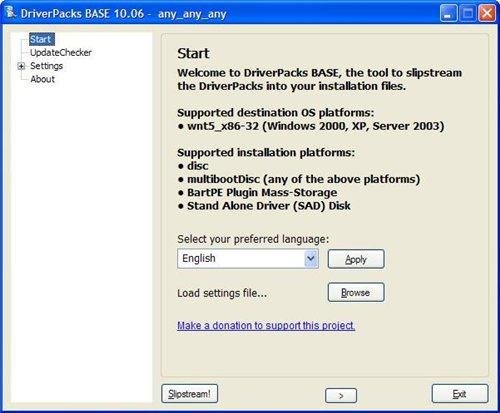Minimize the DriverPacks BASE window
This screenshot has width=500, height=413.
pyautogui.click(x=448, y=13)
